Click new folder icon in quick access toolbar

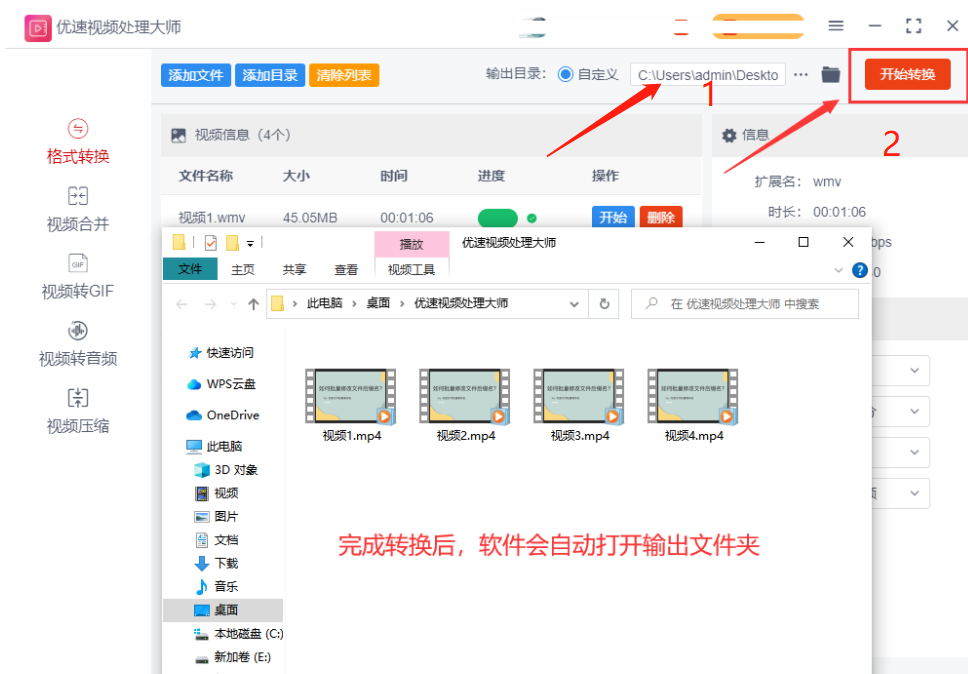pyautogui.click(x=232, y=243)
